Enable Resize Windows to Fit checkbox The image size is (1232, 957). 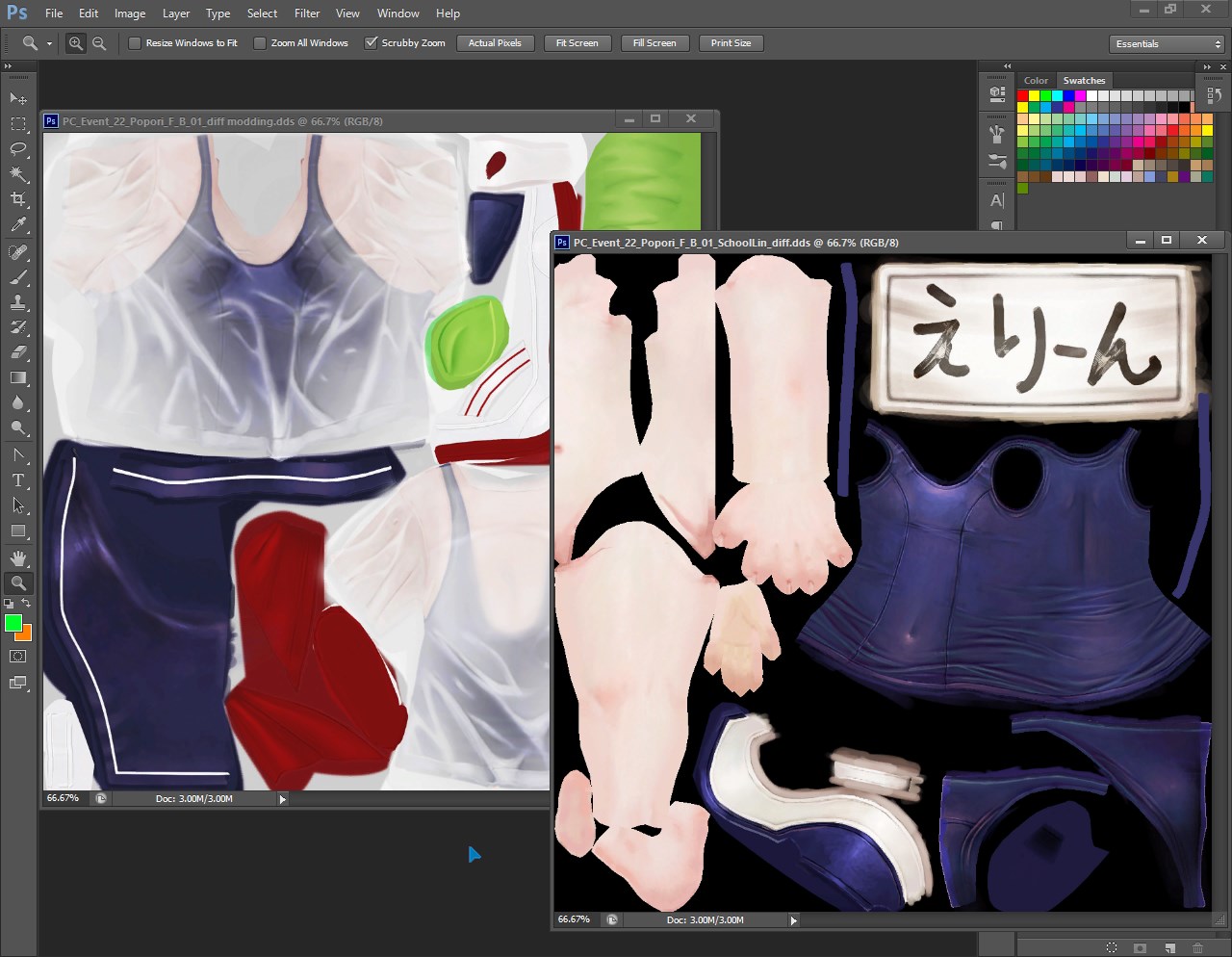click(x=135, y=43)
